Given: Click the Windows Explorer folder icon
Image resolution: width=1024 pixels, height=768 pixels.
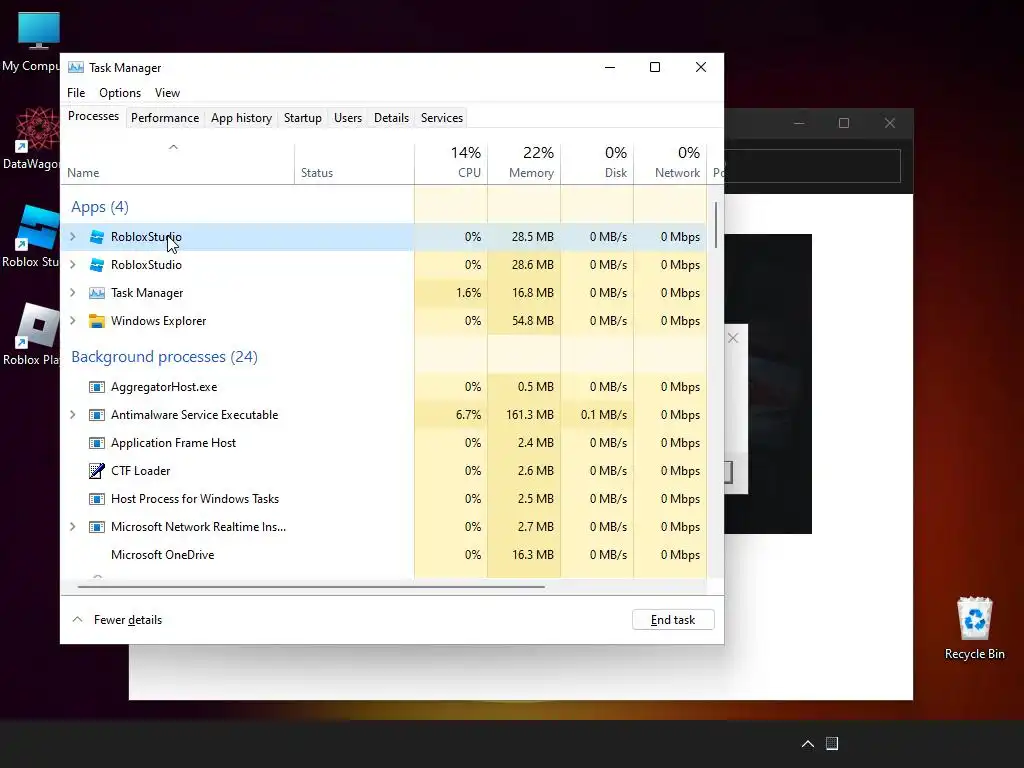Looking at the screenshot, I should (x=97, y=321).
